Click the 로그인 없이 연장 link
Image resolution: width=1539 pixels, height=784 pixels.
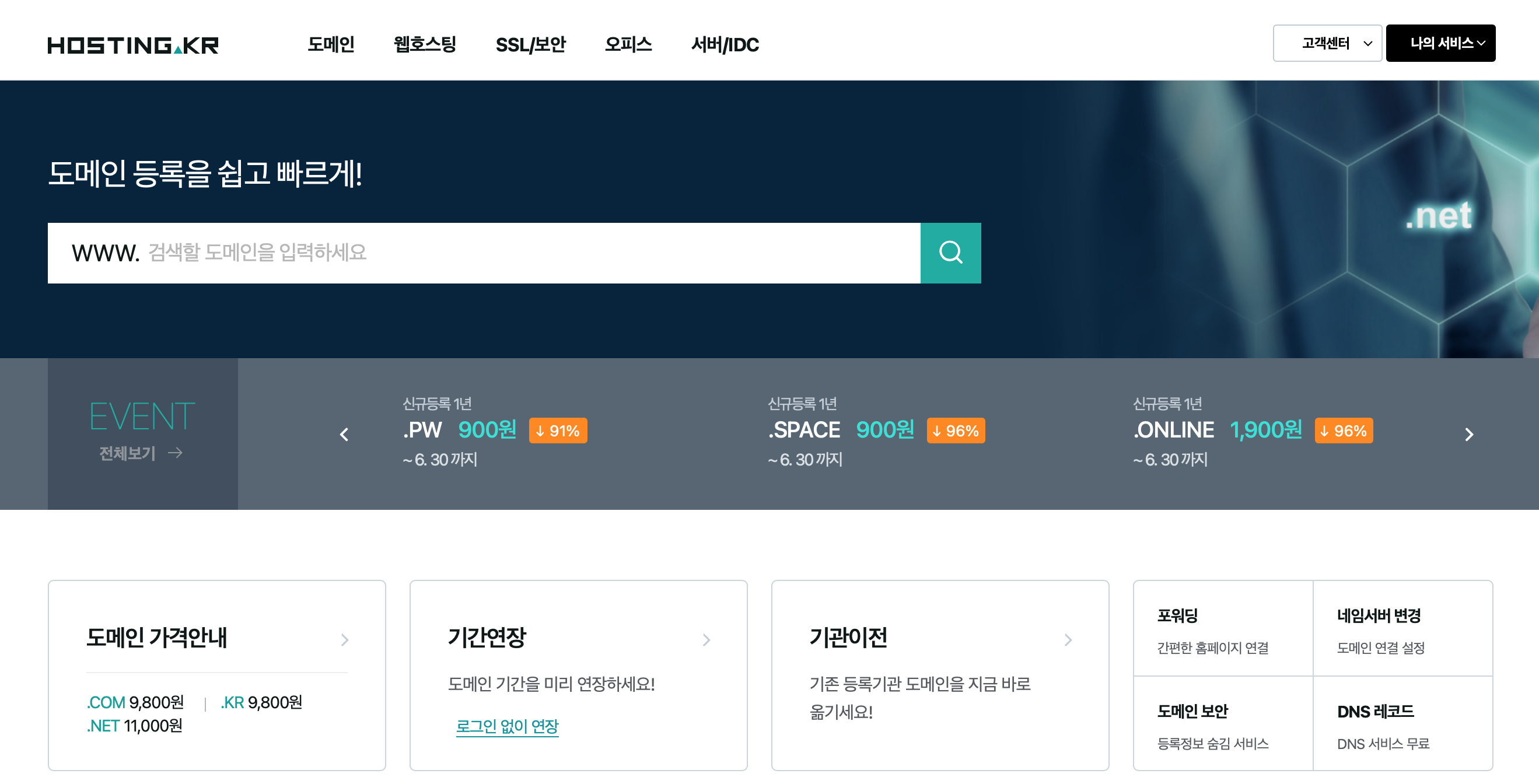506,726
